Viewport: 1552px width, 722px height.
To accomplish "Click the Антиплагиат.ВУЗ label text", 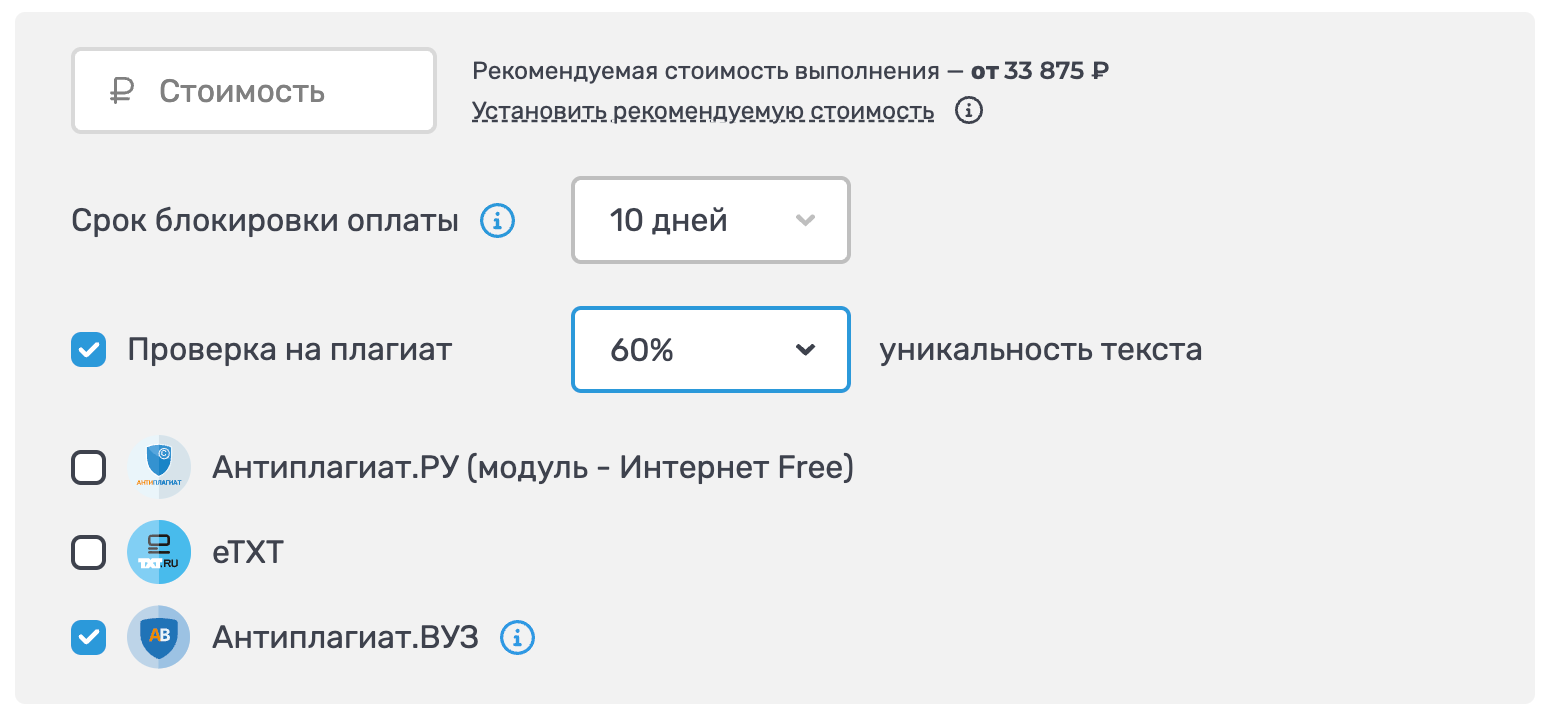I will [346, 637].
